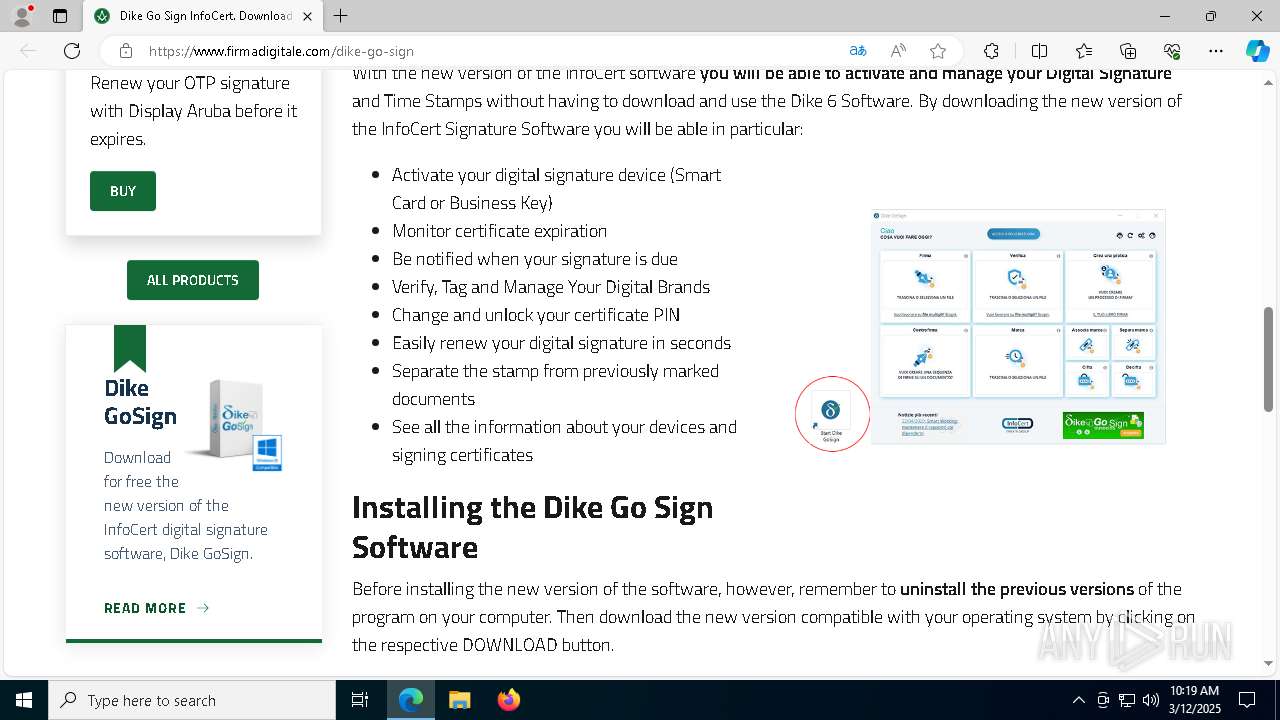Enable split screen view

1039,51
